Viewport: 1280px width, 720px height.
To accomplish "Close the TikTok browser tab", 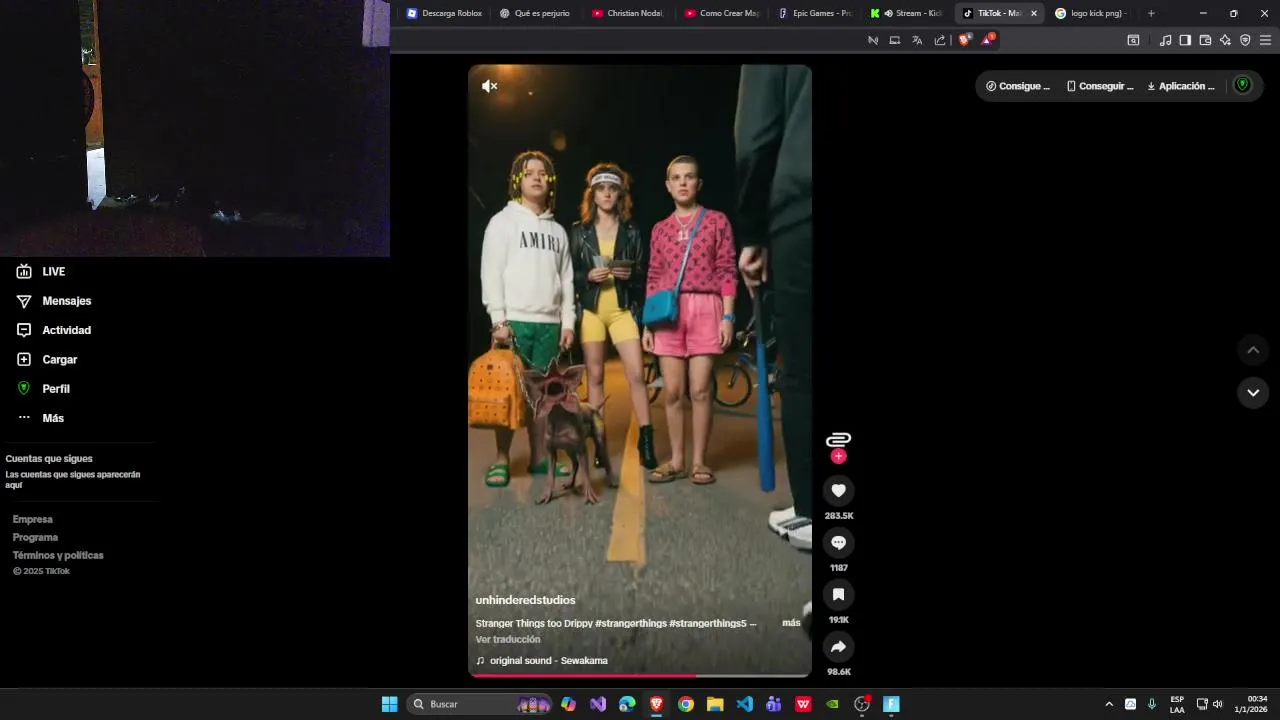I will (x=1034, y=13).
